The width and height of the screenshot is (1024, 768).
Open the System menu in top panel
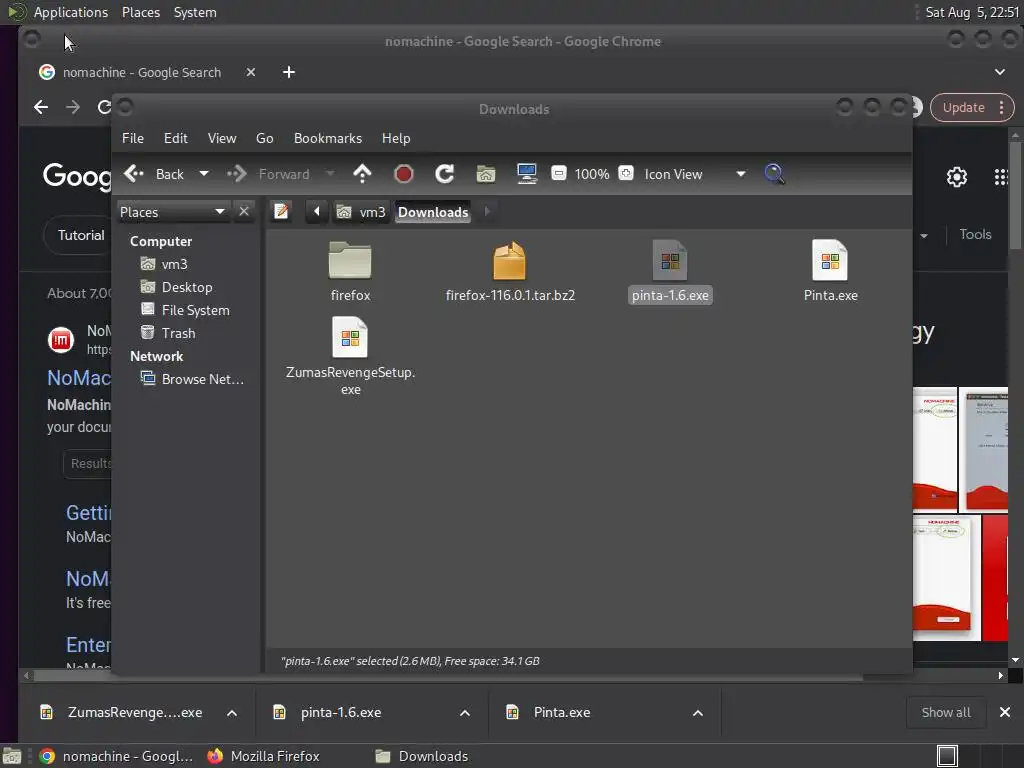195,12
